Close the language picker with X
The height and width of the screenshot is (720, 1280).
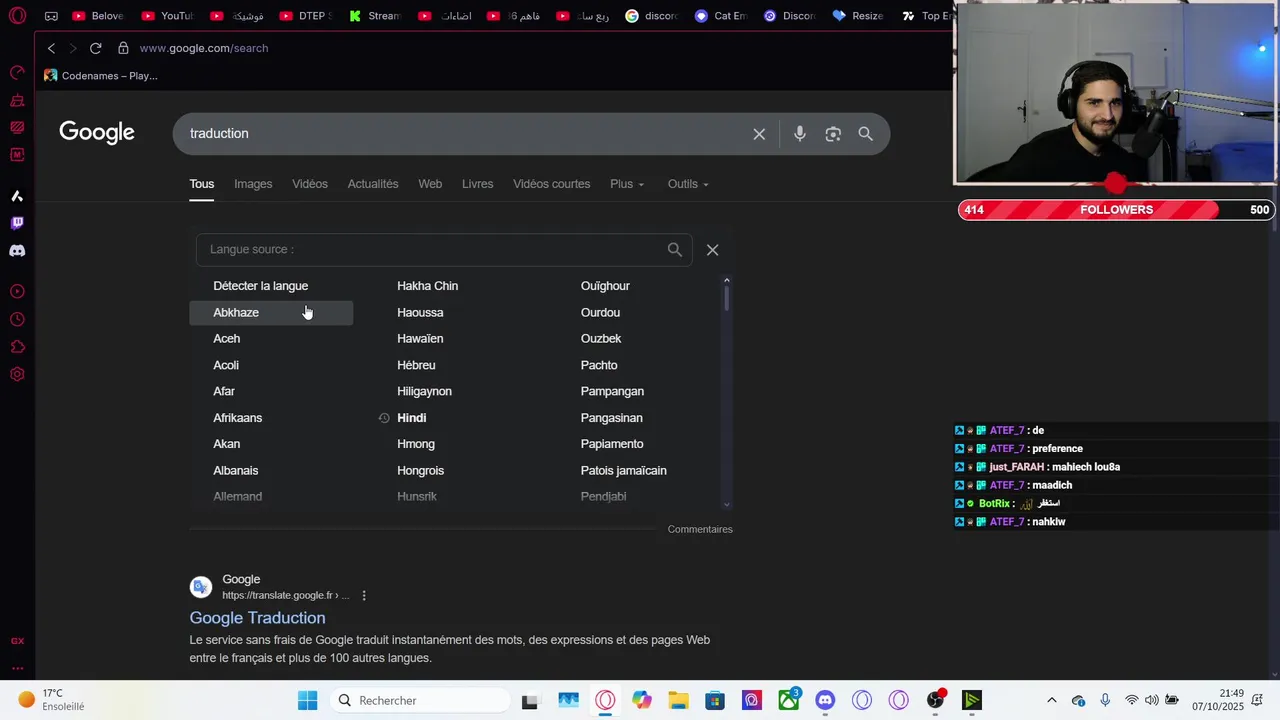tap(713, 250)
